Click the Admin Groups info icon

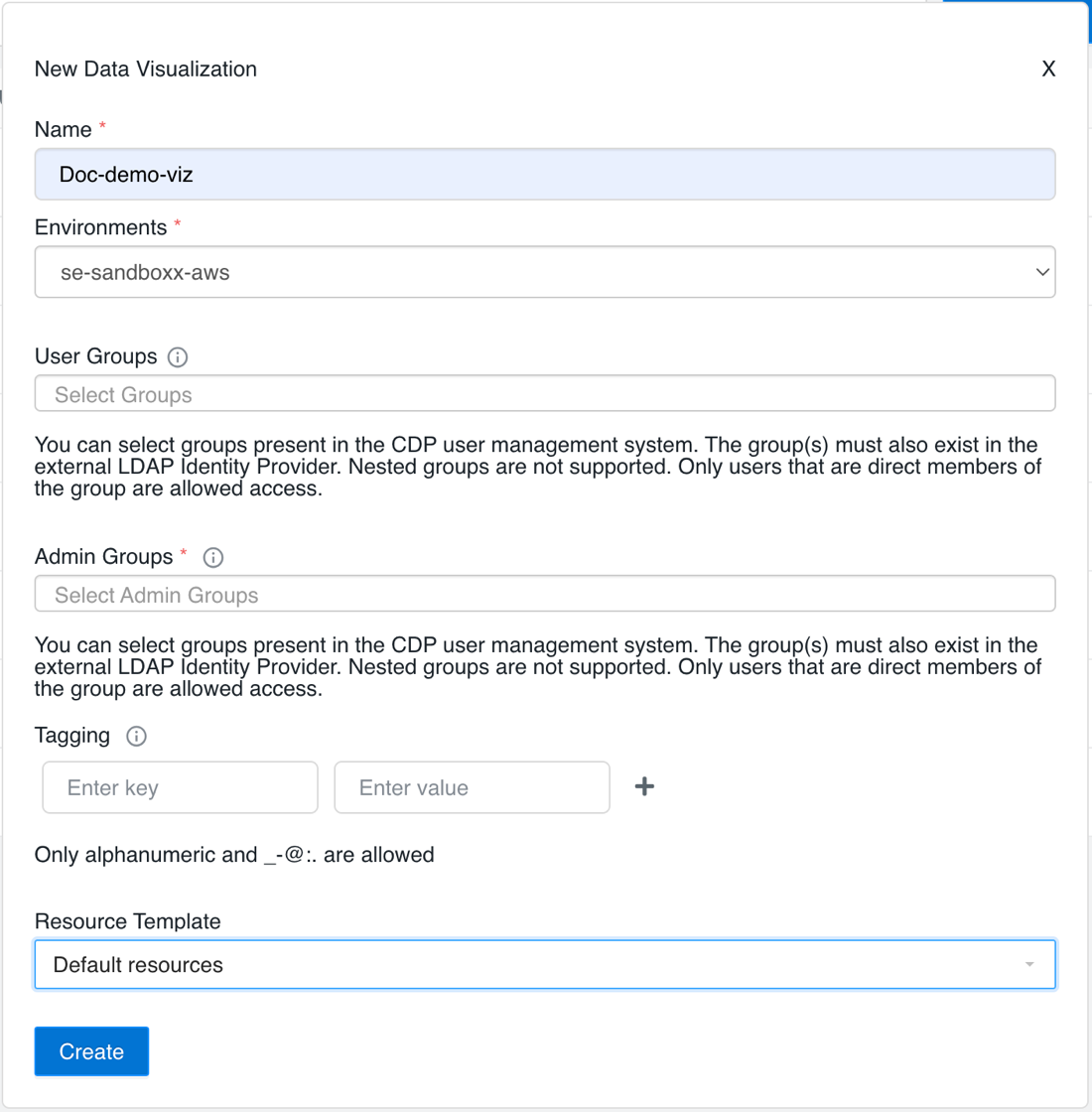coord(212,558)
